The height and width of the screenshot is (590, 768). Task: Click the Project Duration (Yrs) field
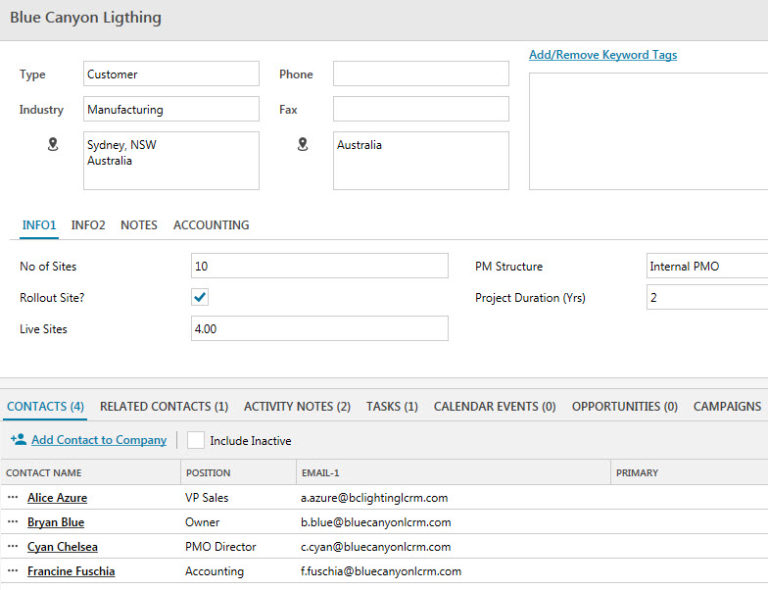(707, 297)
